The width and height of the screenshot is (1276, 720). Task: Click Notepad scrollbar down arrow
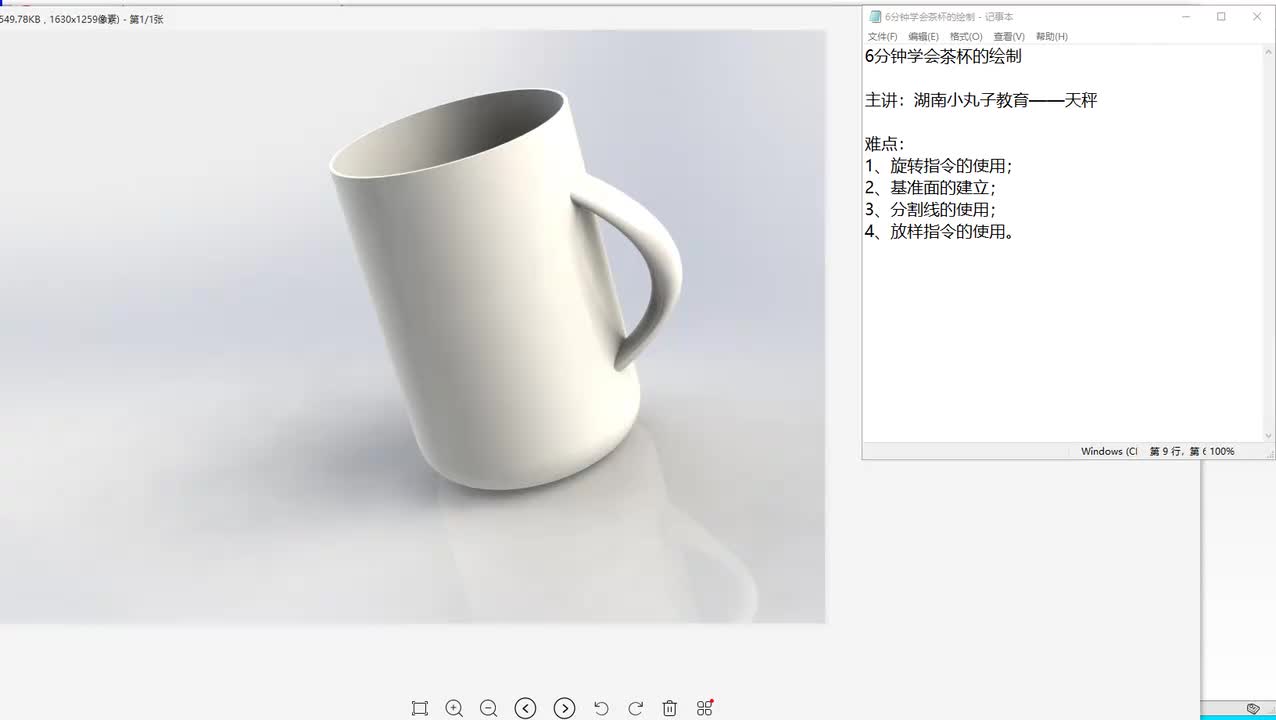click(x=1269, y=436)
